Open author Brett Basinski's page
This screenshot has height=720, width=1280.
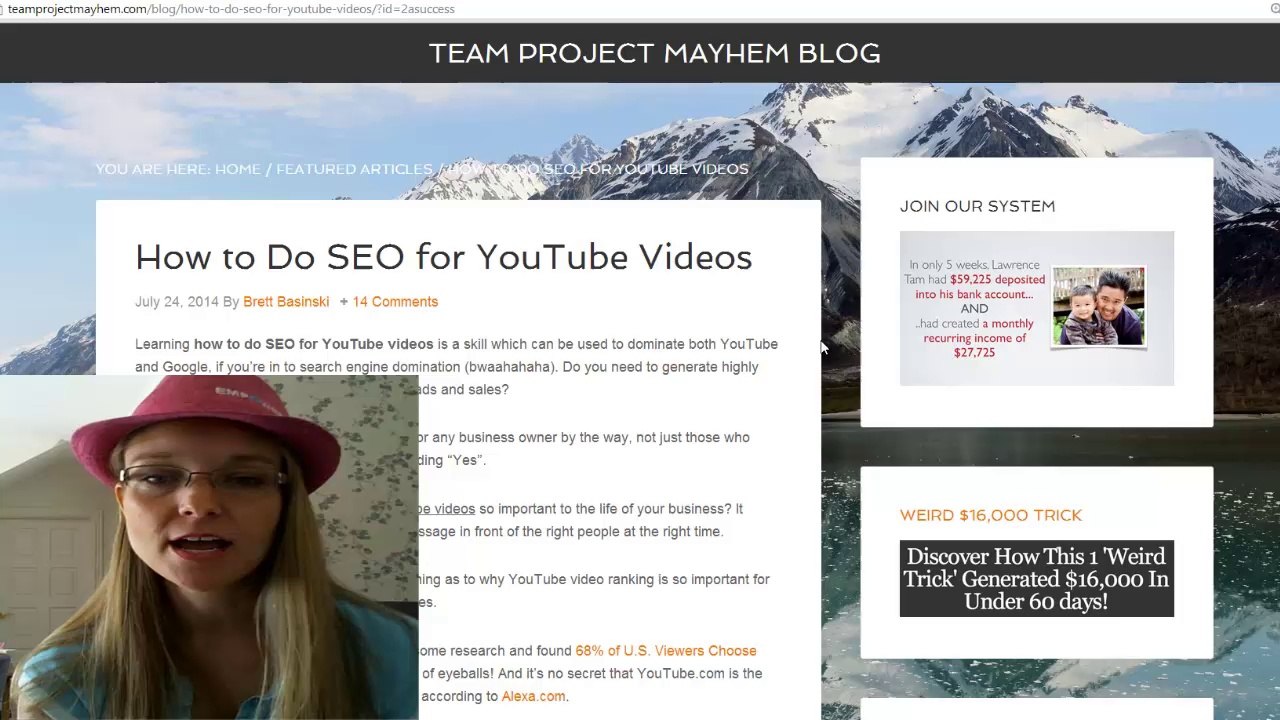pyautogui.click(x=286, y=301)
